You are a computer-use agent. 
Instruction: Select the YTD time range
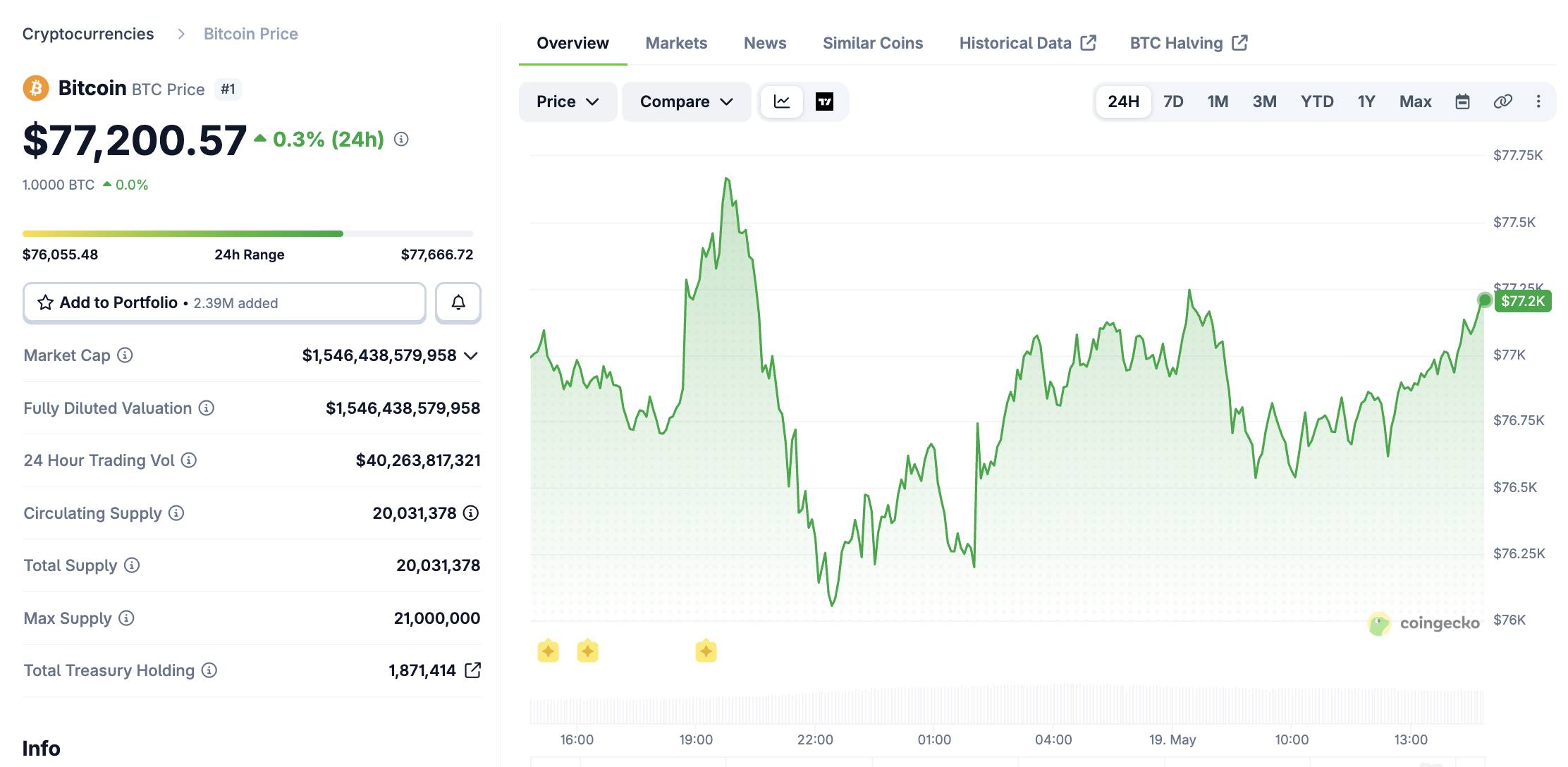(1317, 102)
